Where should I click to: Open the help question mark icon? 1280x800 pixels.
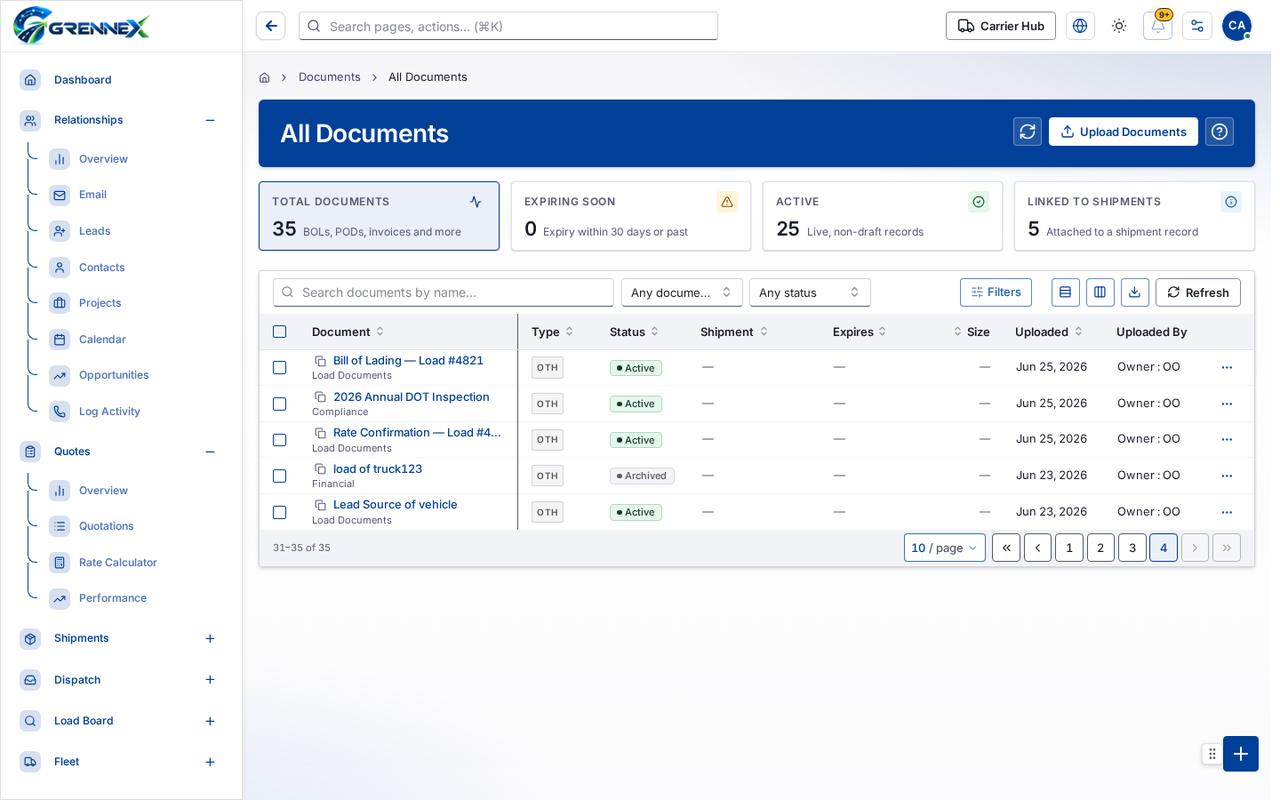click(x=1219, y=132)
